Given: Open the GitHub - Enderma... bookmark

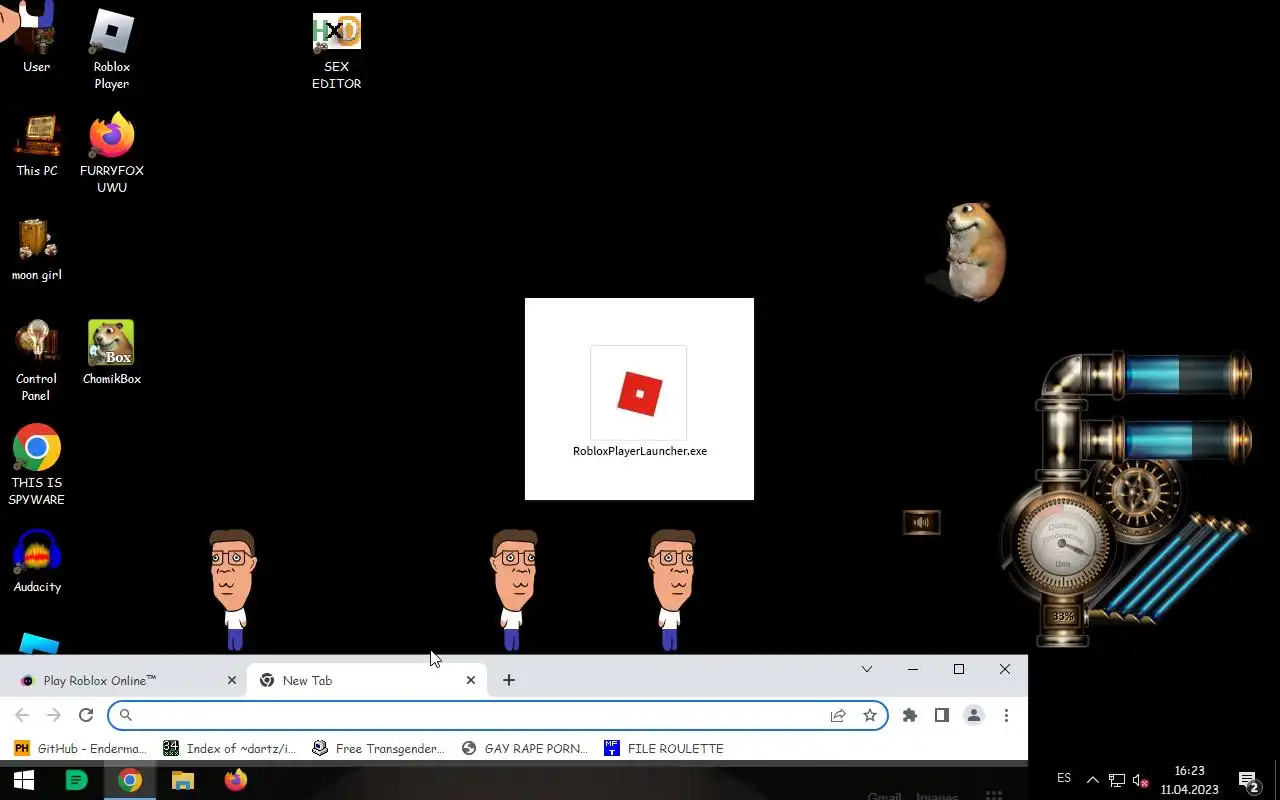Looking at the screenshot, I should pyautogui.click(x=81, y=748).
